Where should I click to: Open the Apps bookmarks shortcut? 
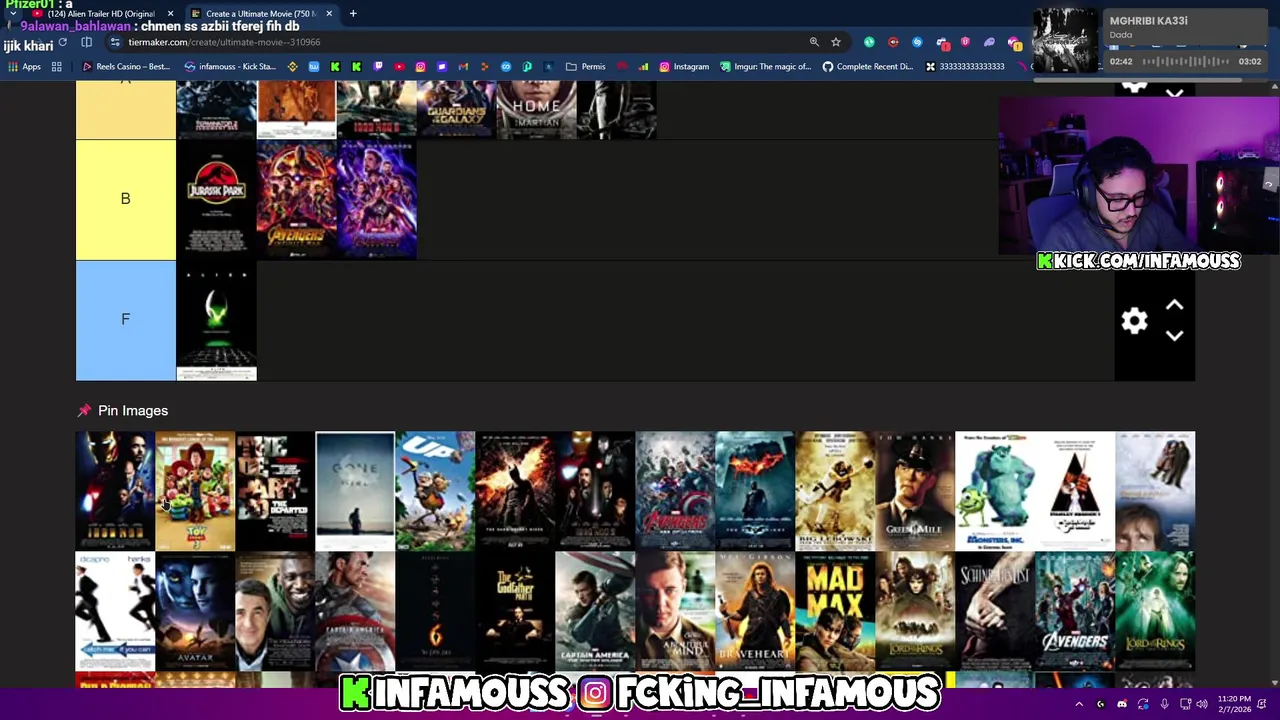coord(24,67)
